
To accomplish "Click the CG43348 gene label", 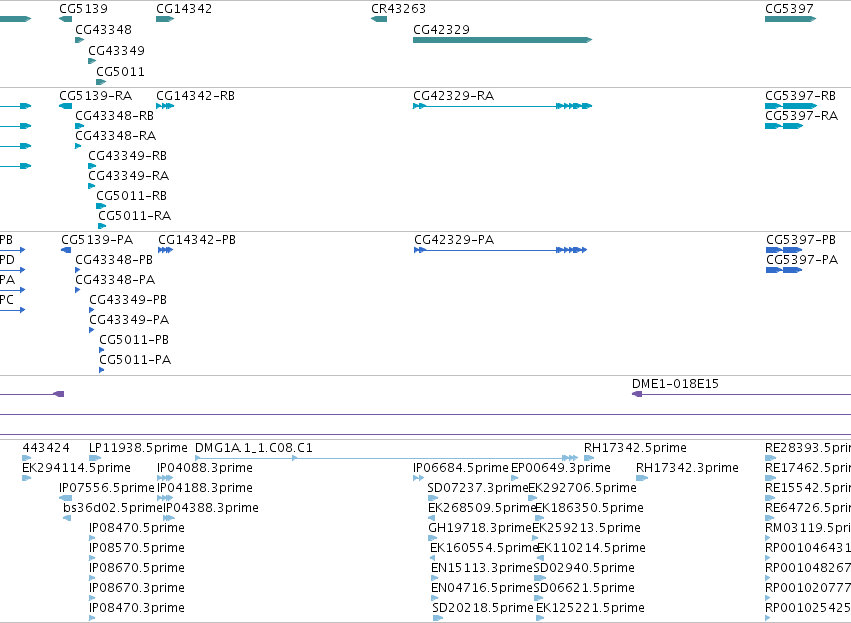I will click(103, 29).
